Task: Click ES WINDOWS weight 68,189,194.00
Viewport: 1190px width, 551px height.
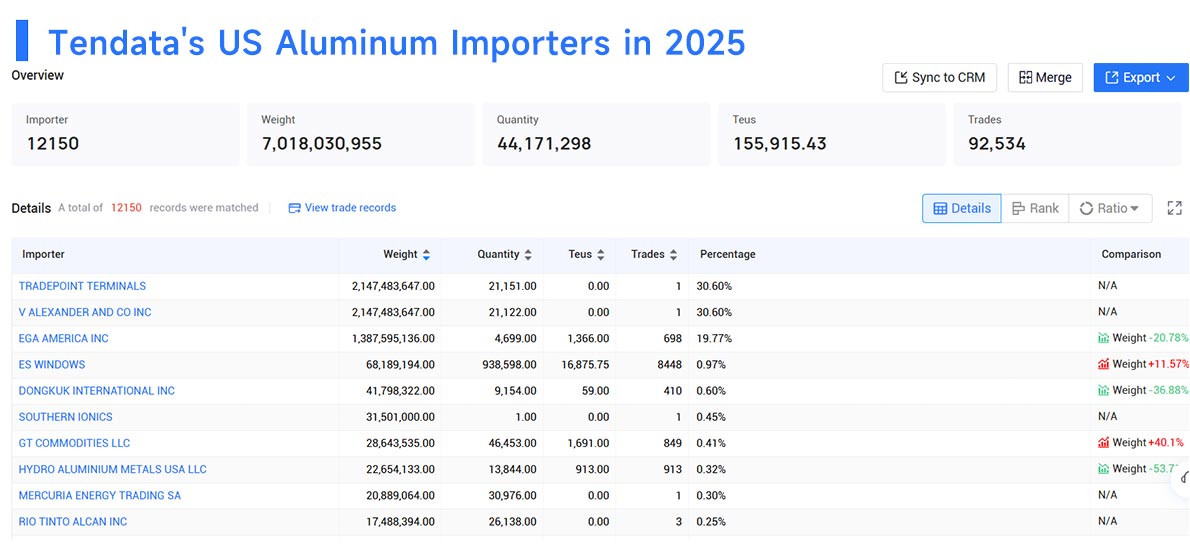Action: pyautogui.click(x=400, y=364)
